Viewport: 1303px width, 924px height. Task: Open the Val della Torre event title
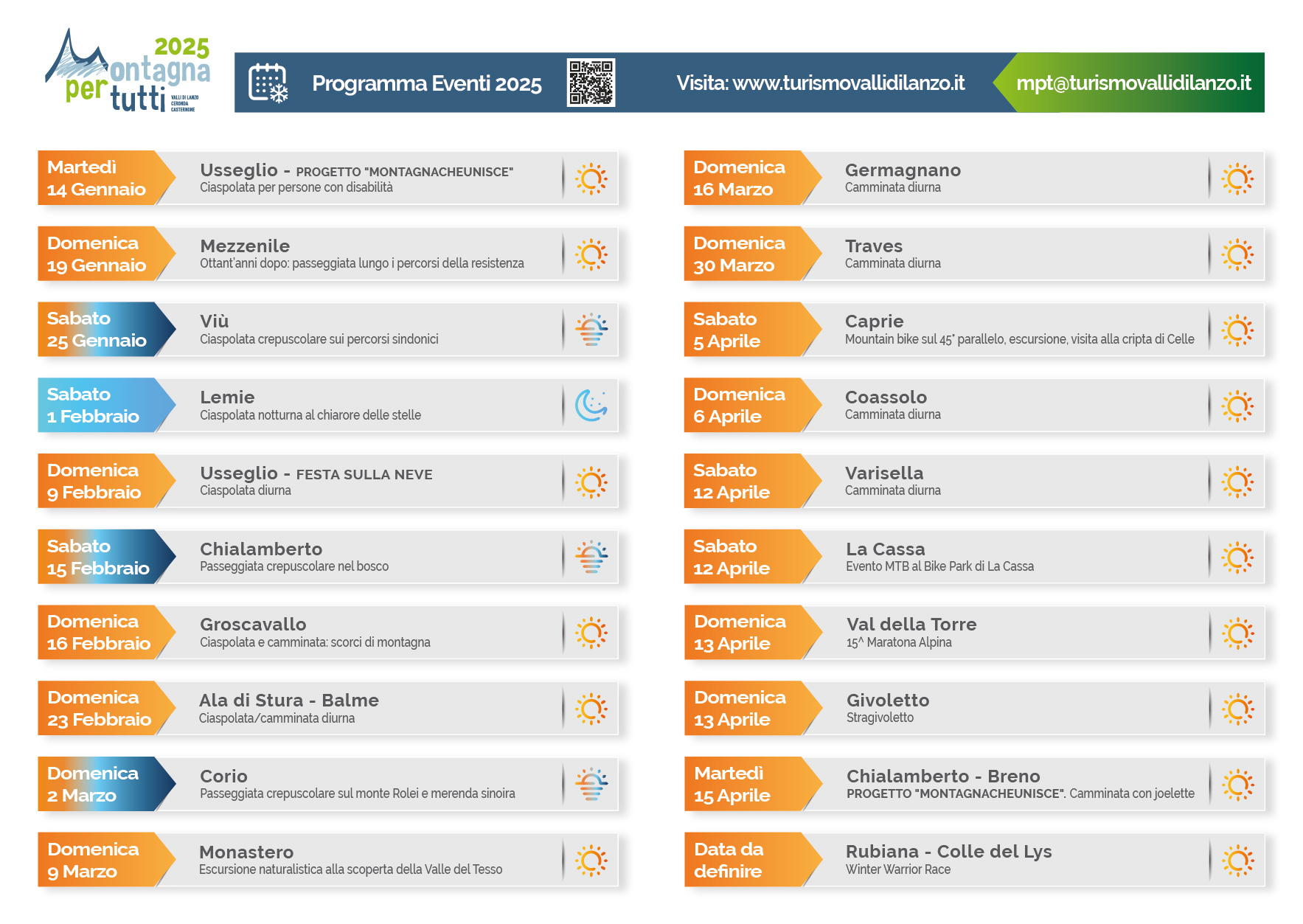click(911, 625)
